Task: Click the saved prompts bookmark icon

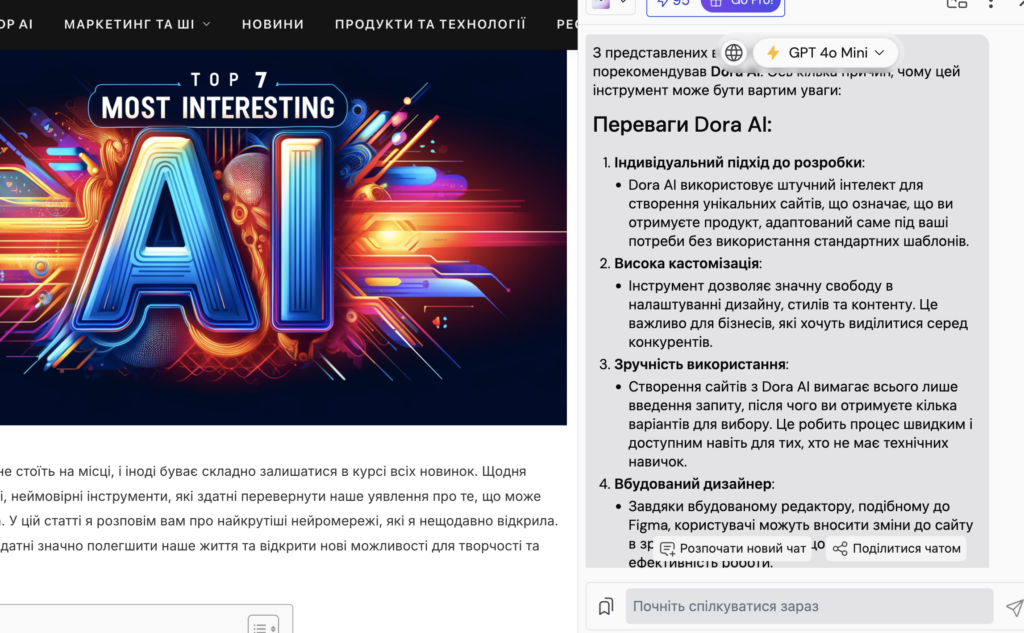Action: pos(605,606)
